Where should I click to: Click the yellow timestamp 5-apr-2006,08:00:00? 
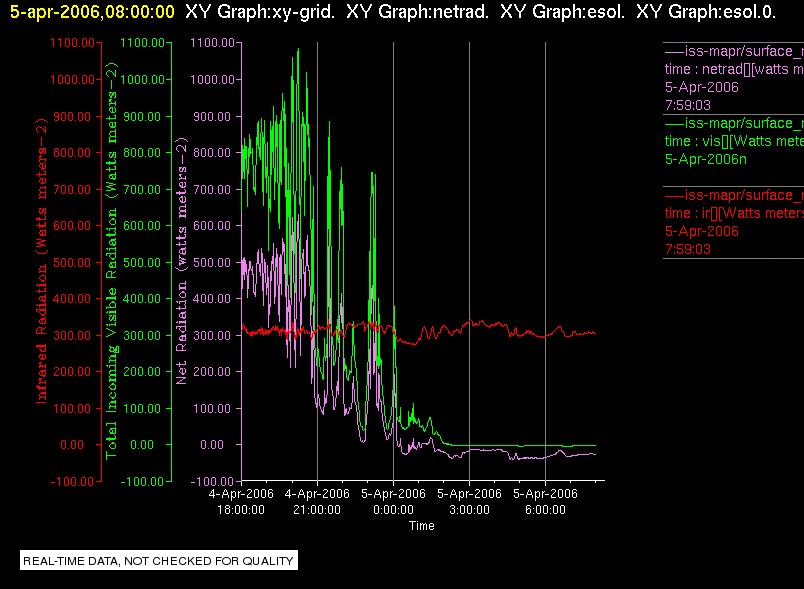point(92,11)
